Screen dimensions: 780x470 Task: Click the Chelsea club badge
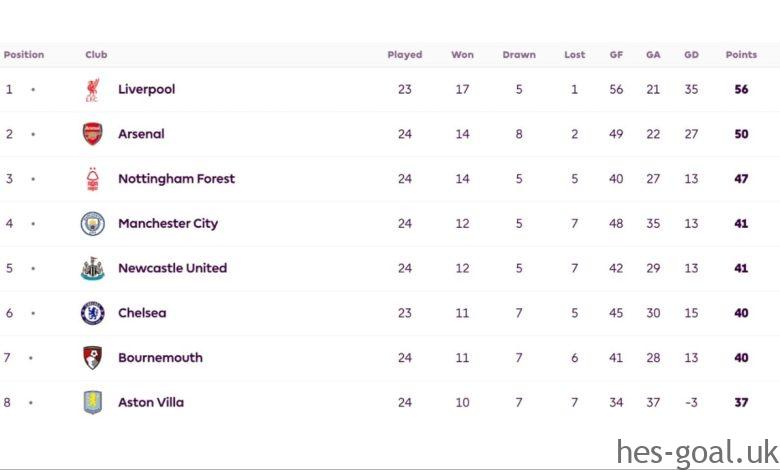pos(92,313)
